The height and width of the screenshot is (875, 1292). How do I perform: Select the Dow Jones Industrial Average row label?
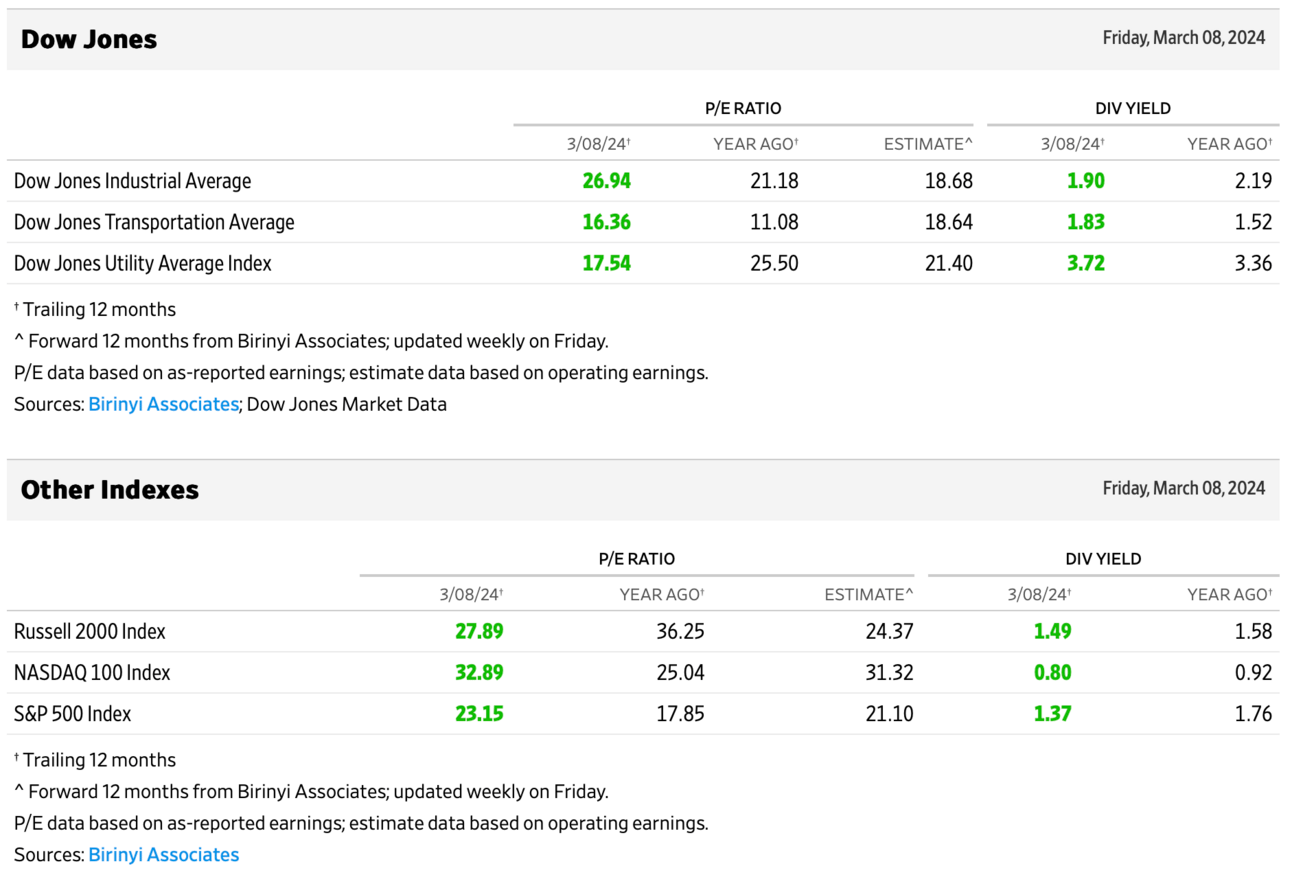point(132,181)
